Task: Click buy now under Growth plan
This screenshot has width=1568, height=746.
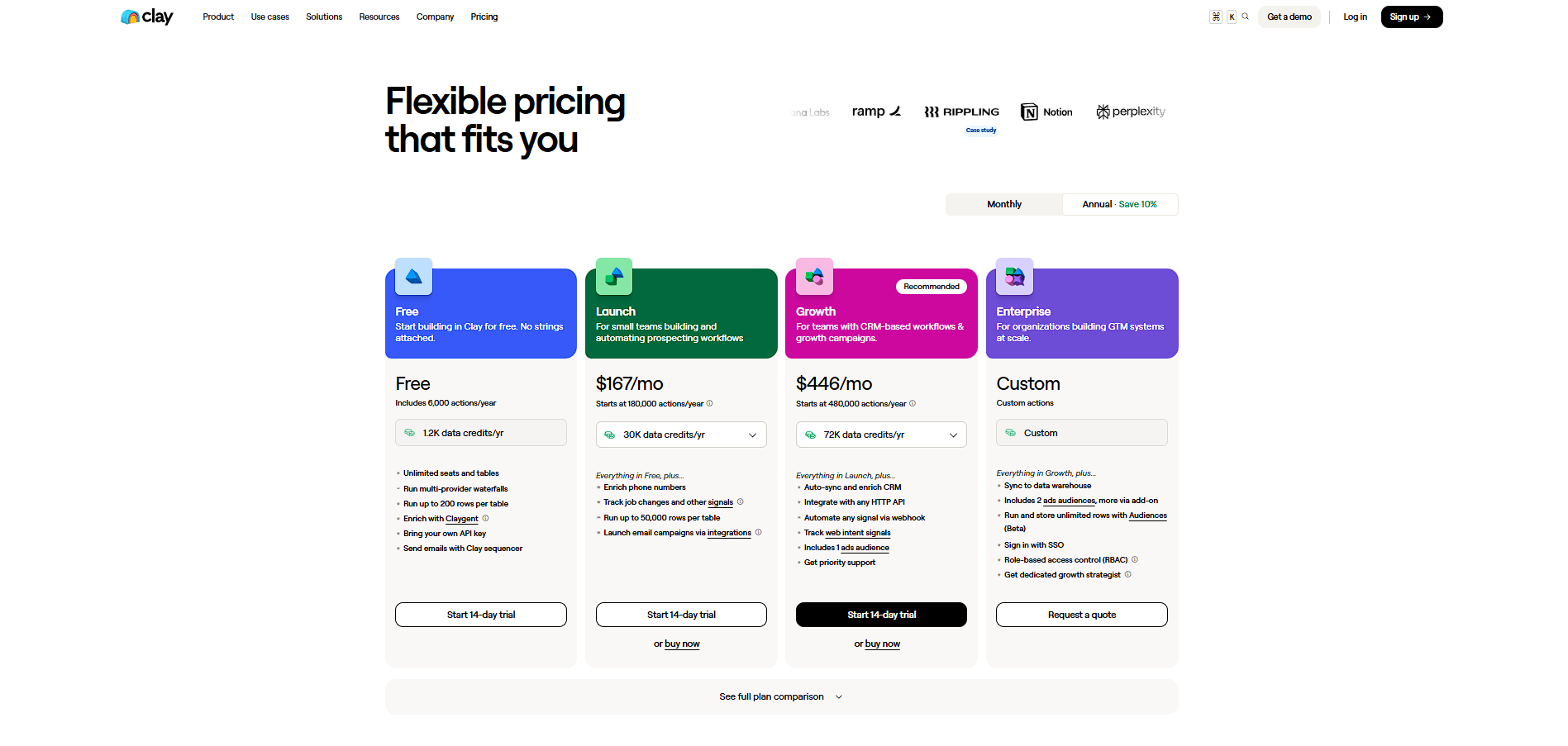Action: 882,644
